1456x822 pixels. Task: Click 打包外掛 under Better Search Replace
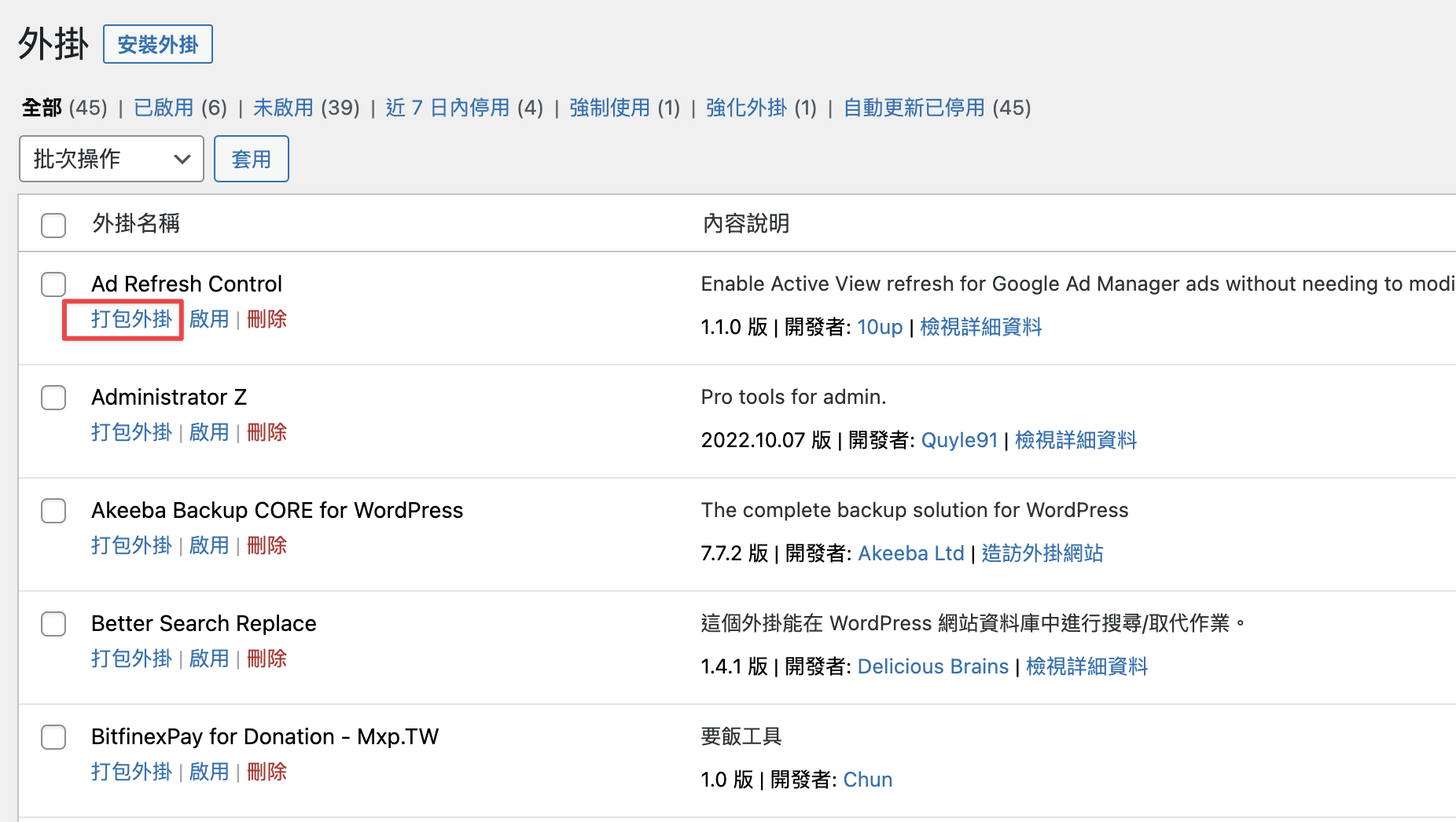point(131,659)
